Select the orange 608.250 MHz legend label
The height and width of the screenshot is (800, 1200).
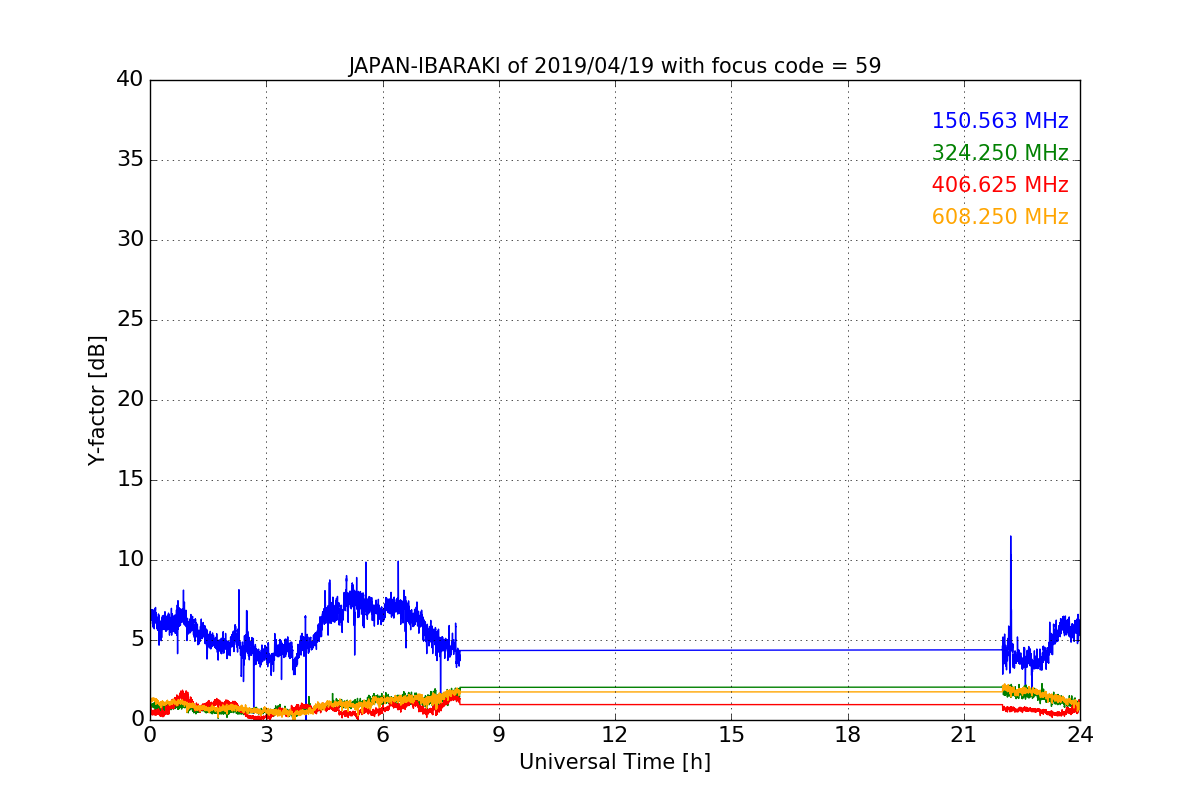[1000, 218]
